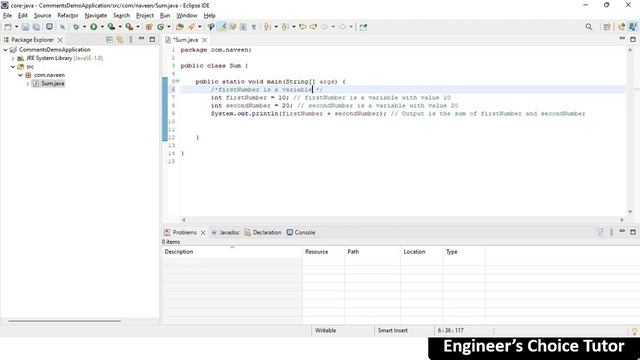Switch to the Javadoc tab

[x=226, y=232]
